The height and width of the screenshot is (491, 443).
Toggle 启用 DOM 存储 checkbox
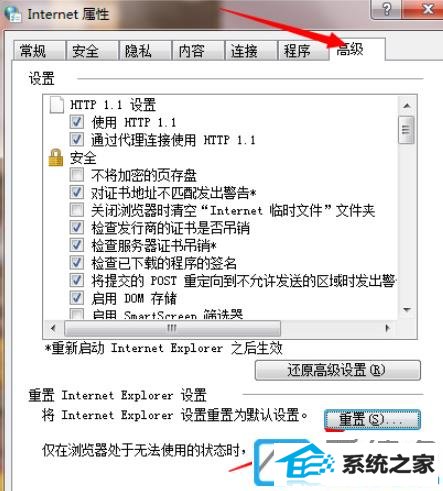(77, 298)
